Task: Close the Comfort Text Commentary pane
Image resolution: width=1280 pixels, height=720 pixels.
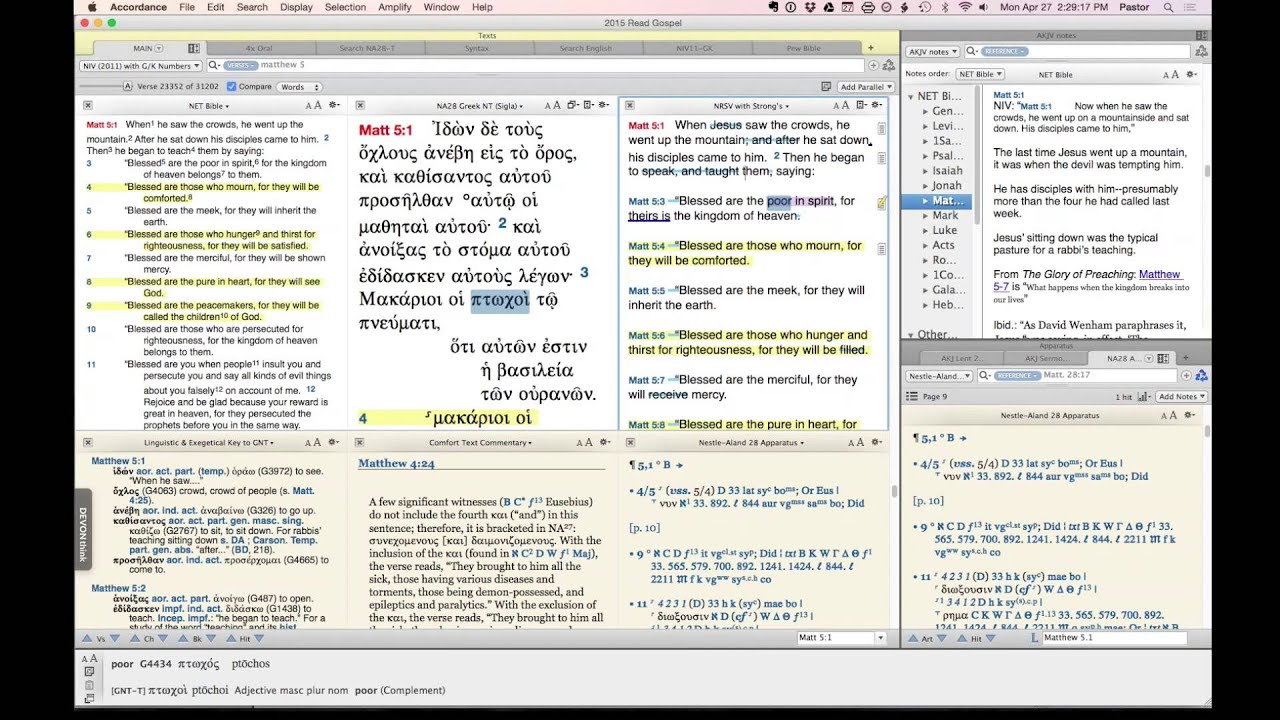Action: coord(360,442)
